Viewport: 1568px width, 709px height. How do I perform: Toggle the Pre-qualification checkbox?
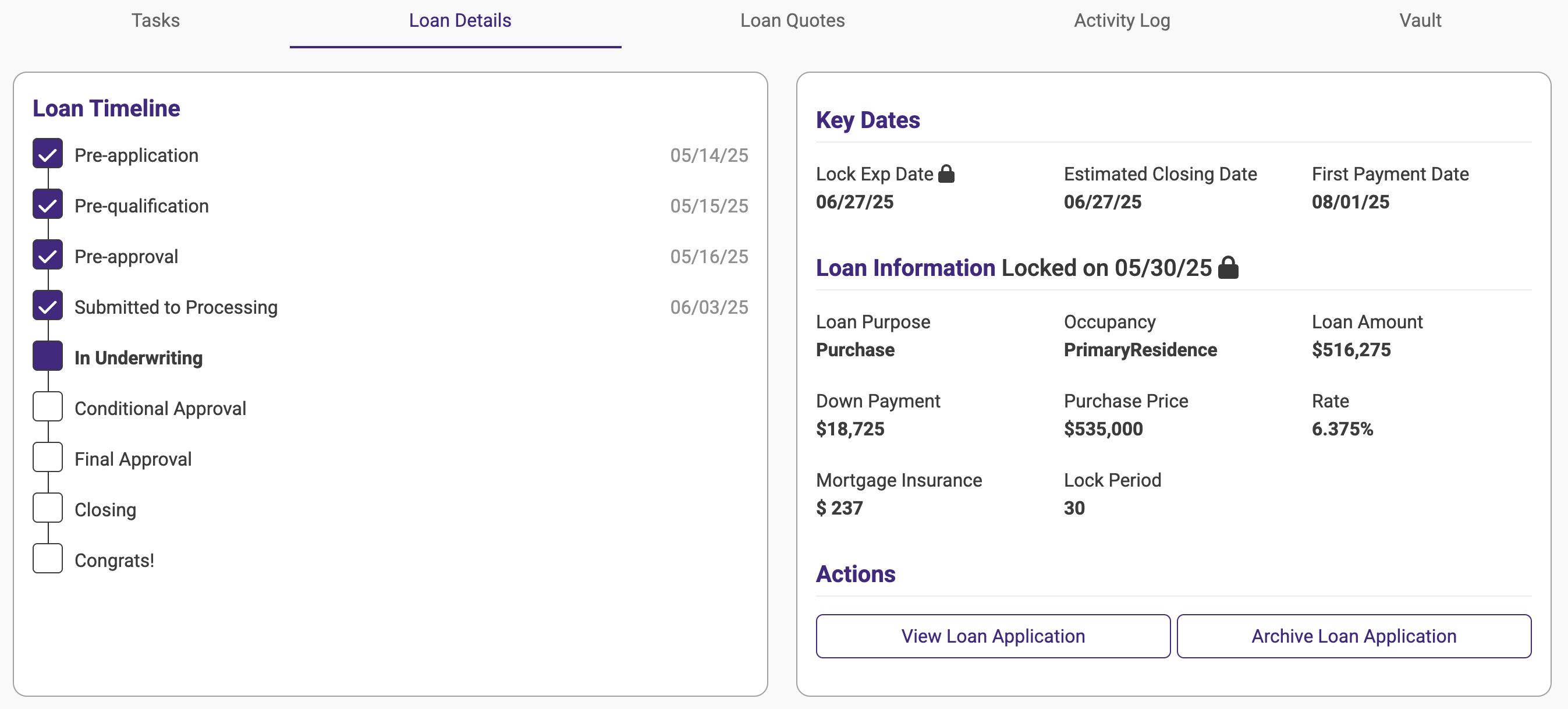point(48,204)
